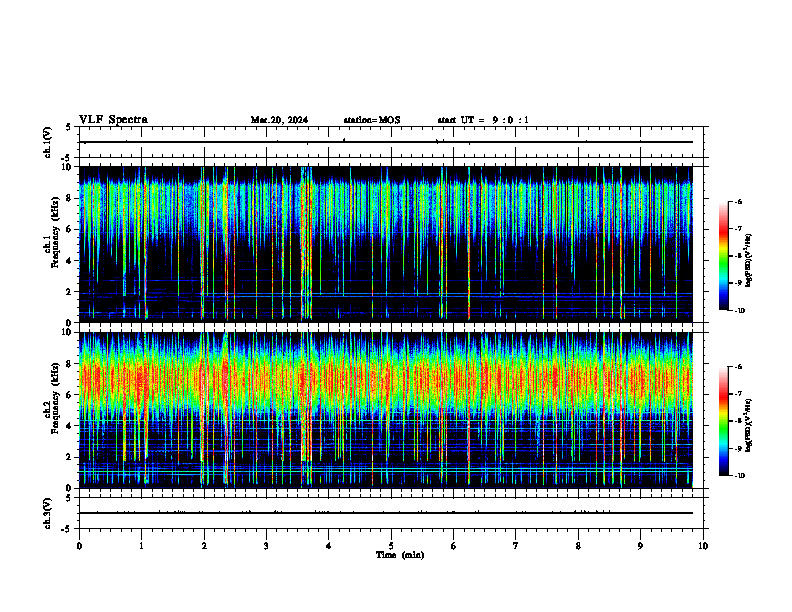Click "-7" on the ch.2 color bar
Screen dimensions: 792x612
[x=738, y=394]
